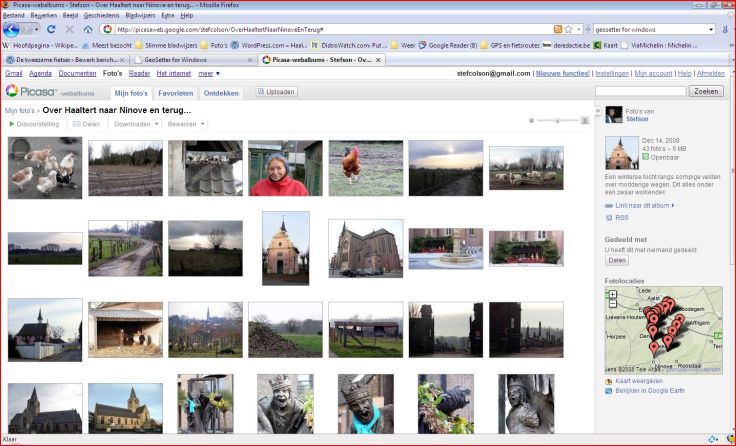Open the Nieuwe functies! link
This screenshot has width=736, height=446.
point(563,74)
